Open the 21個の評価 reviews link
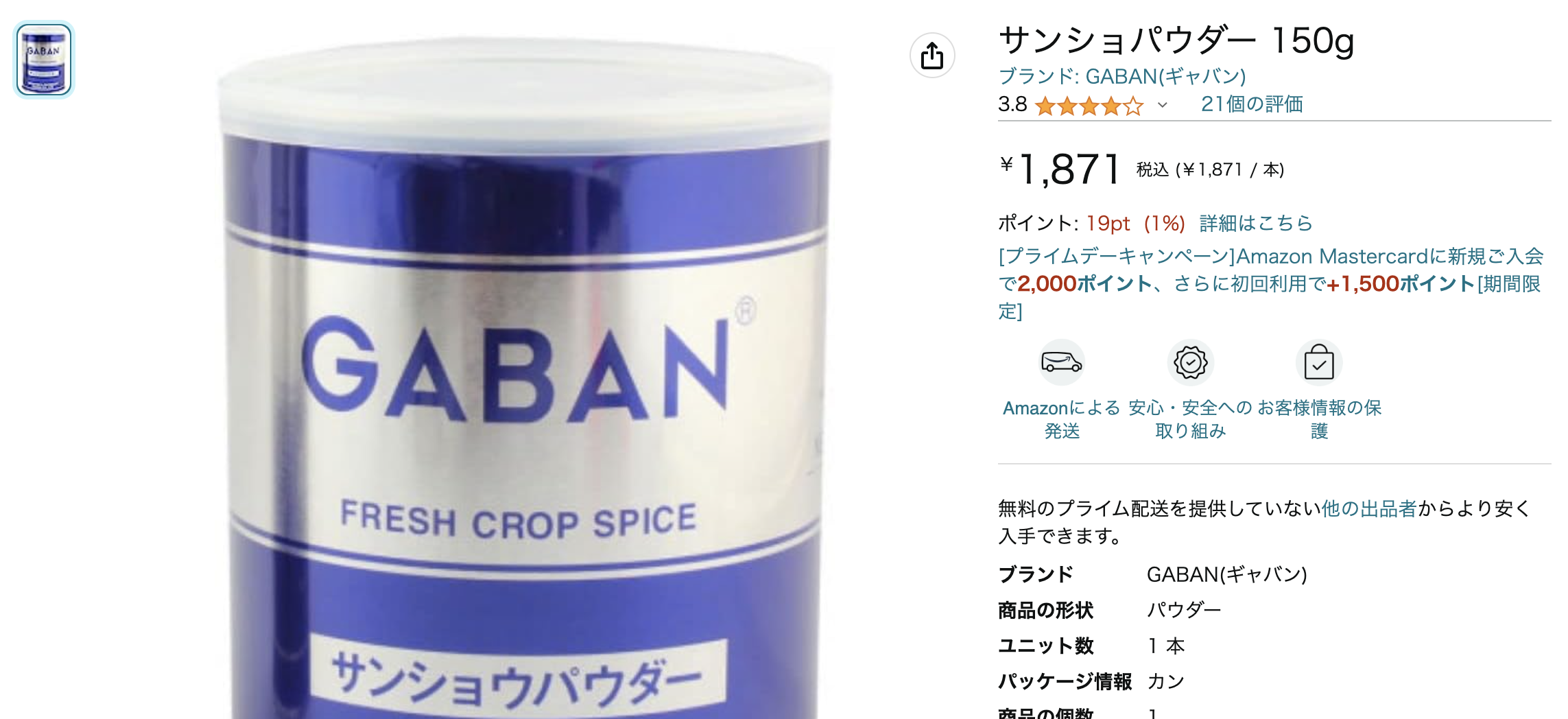This screenshot has width=1568, height=719. coord(1252,104)
